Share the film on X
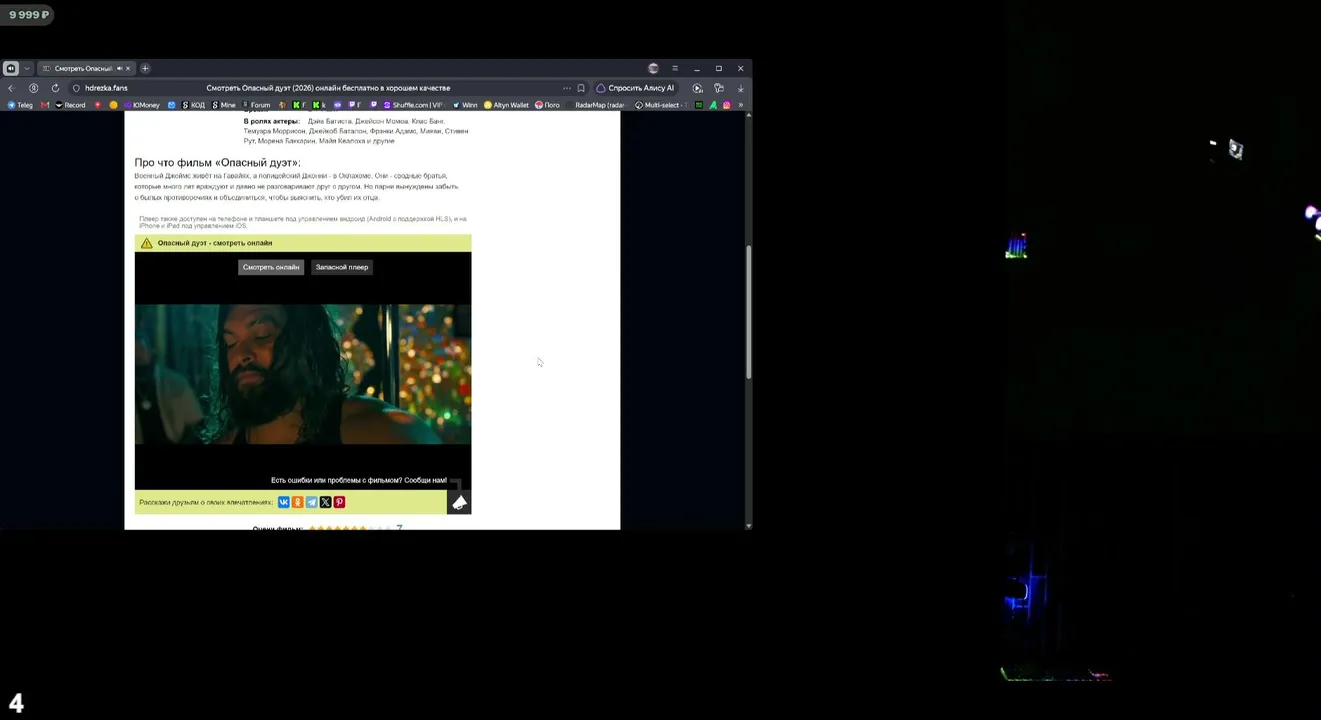Viewport: 1321px width, 720px height. pos(326,502)
